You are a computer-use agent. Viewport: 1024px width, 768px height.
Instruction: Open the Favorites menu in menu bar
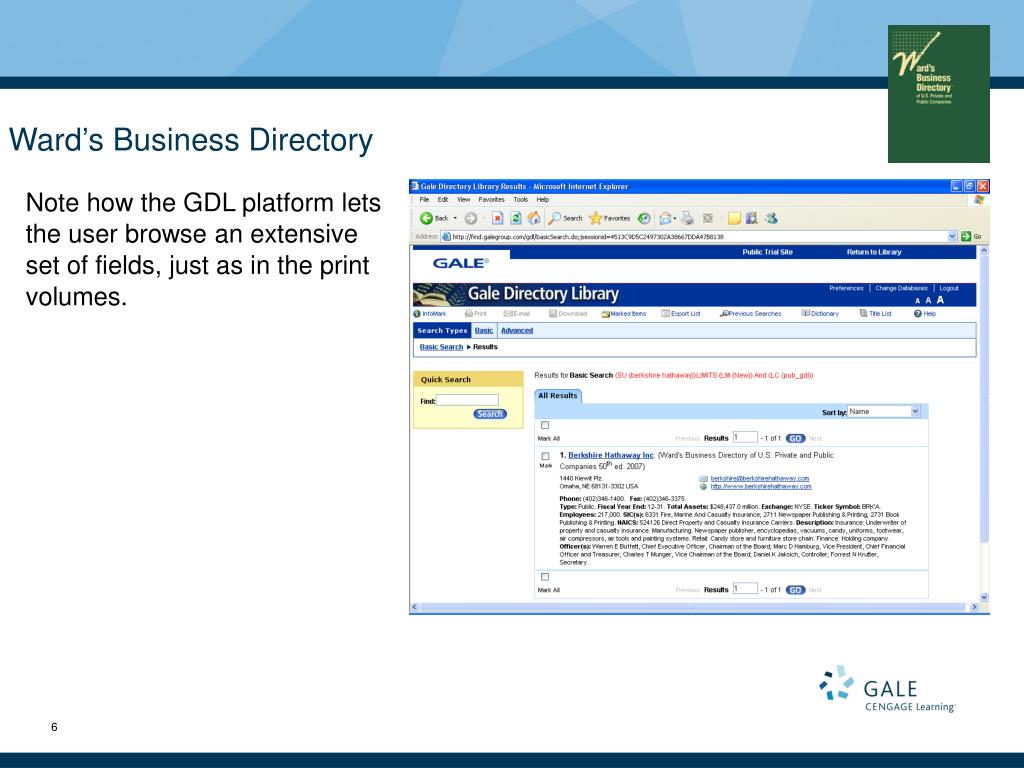(491, 200)
